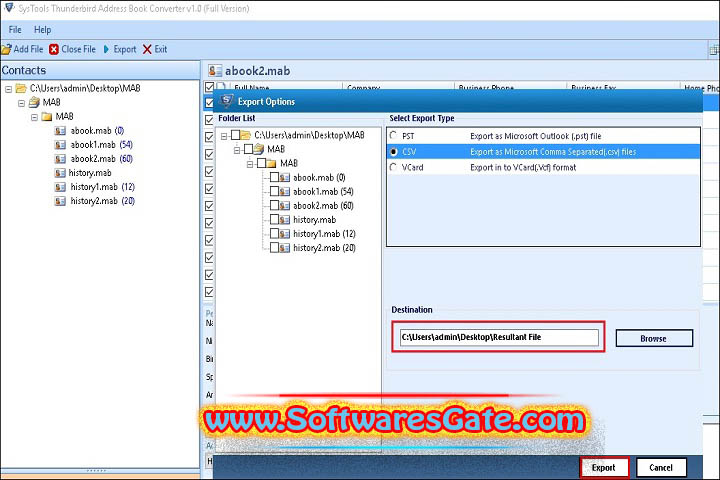The width and height of the screenshot is (720, 480).
Task: Select 'history2.mab (20)' label in Folder List
Action: pos(324,248)
